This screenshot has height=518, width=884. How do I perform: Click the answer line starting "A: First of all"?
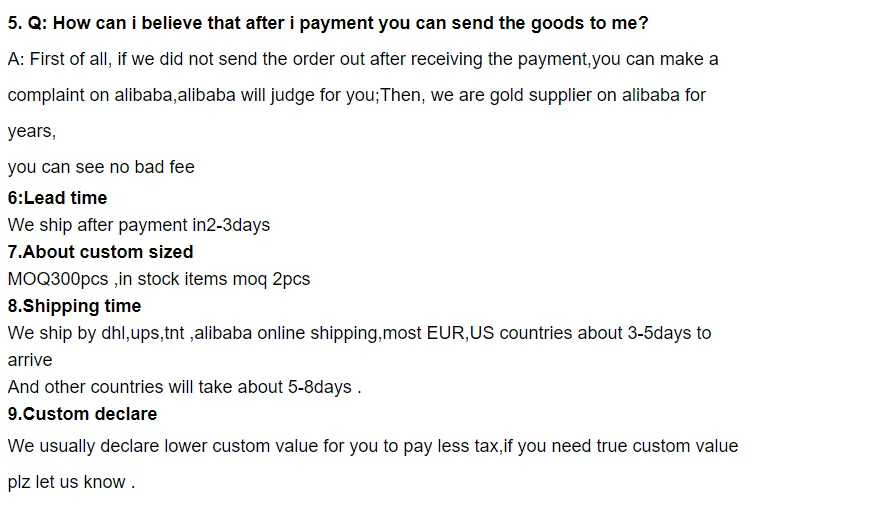[x=362, y=59]
